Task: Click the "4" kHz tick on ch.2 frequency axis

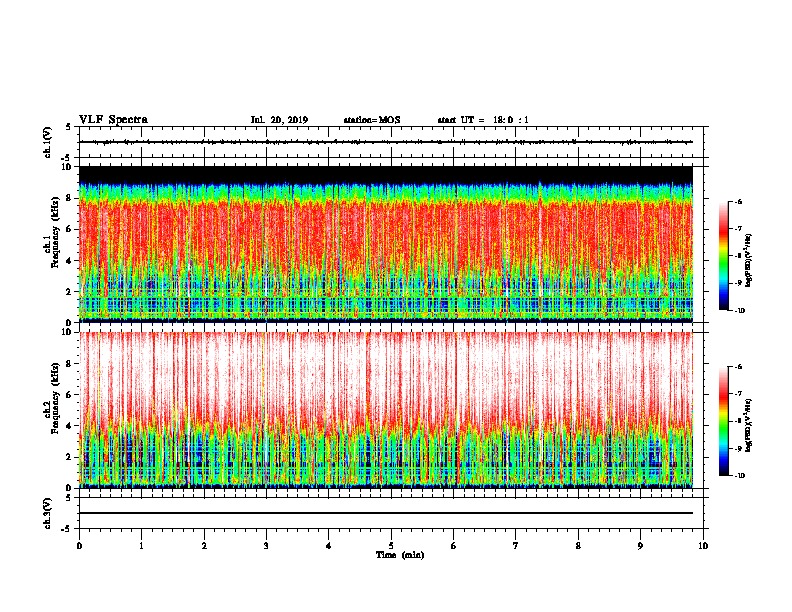Action: [70, 426]
